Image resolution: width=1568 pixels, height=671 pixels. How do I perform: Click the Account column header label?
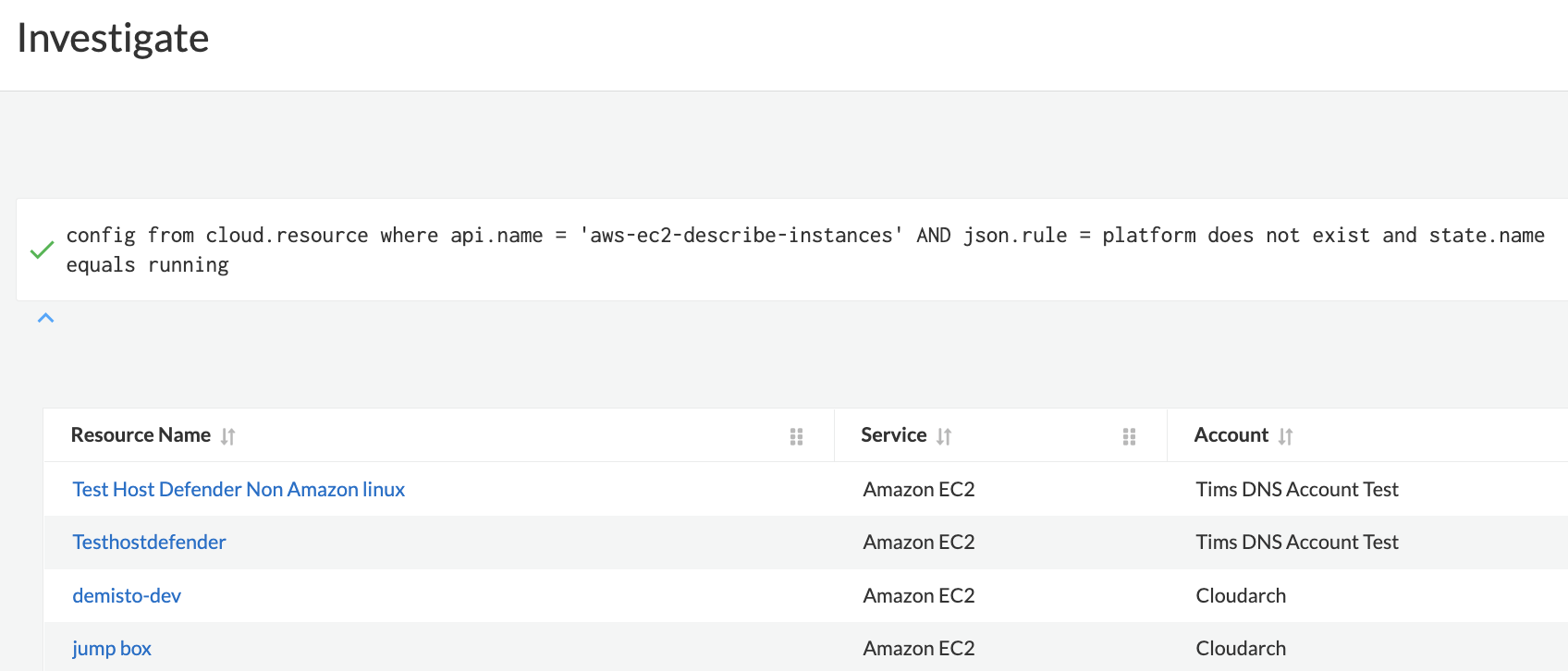pyautogui.click(x=1231, y=435)
